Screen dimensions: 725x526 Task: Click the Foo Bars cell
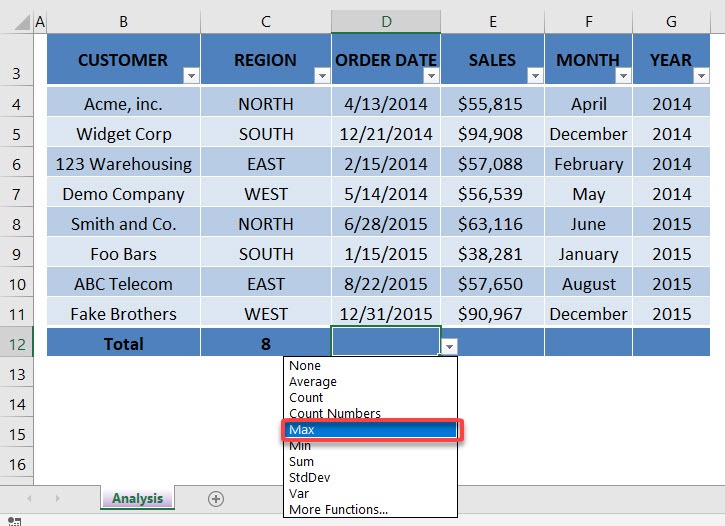point(123,254)
